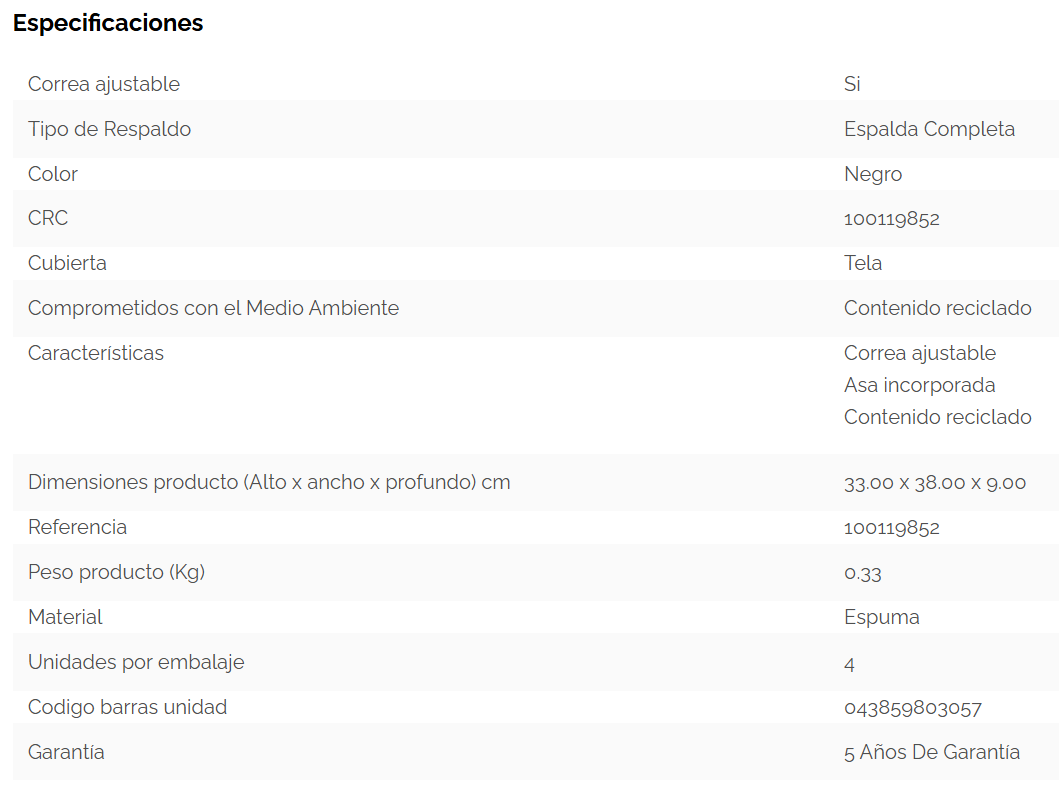This screenshot has width=1059, height=801.
Task: Click the Características row label
Action: point(96,353)
